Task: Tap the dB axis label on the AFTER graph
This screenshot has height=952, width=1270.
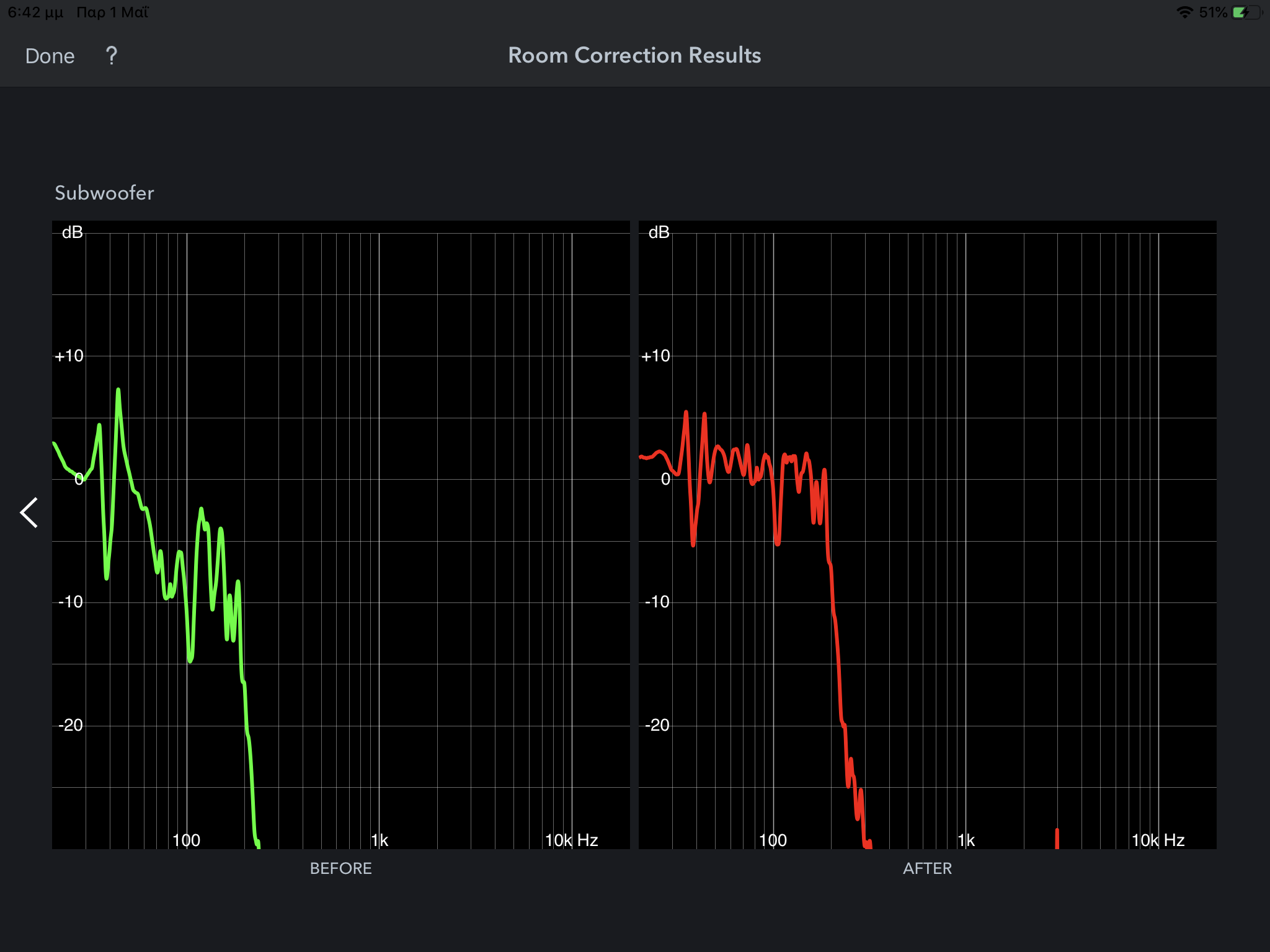Action: pos(659,232)
